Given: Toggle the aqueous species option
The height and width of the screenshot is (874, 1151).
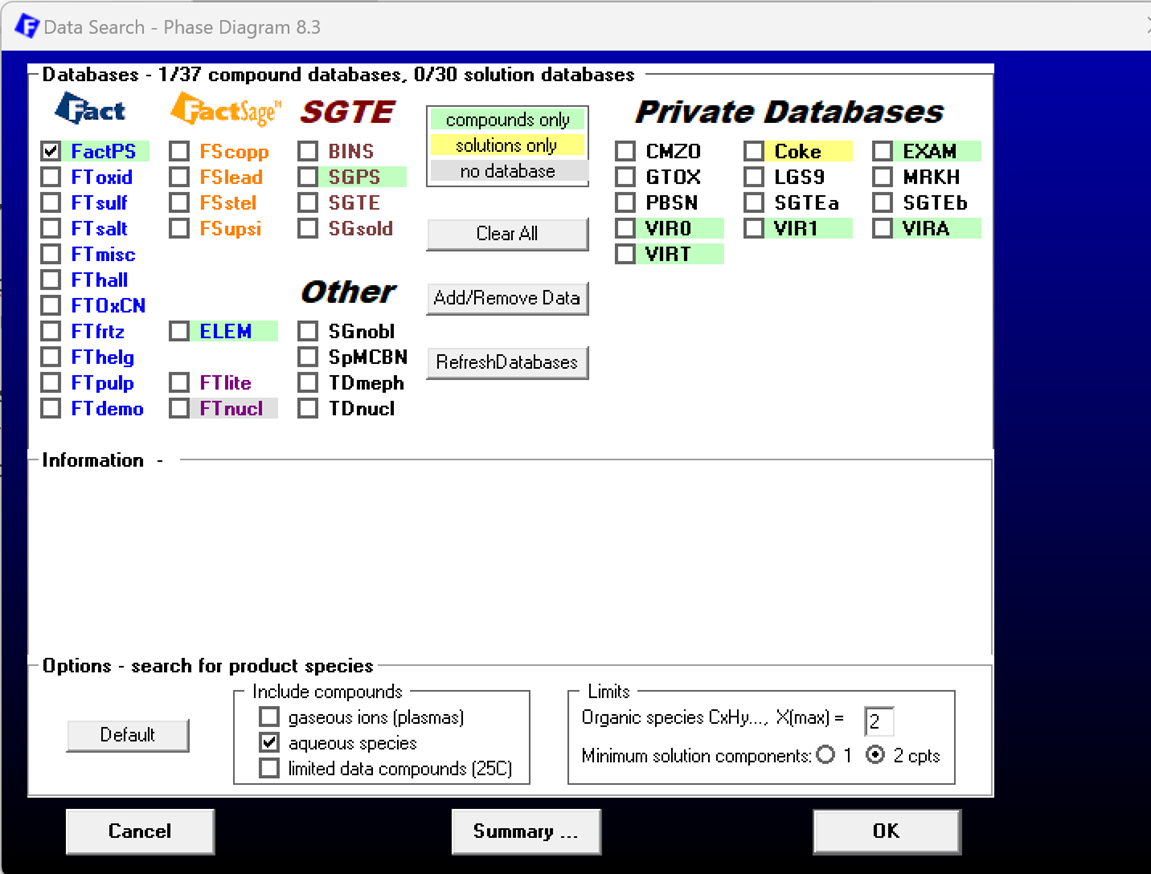Looking at the screenshot, I should pyautogui.click(x=269, y=743).
